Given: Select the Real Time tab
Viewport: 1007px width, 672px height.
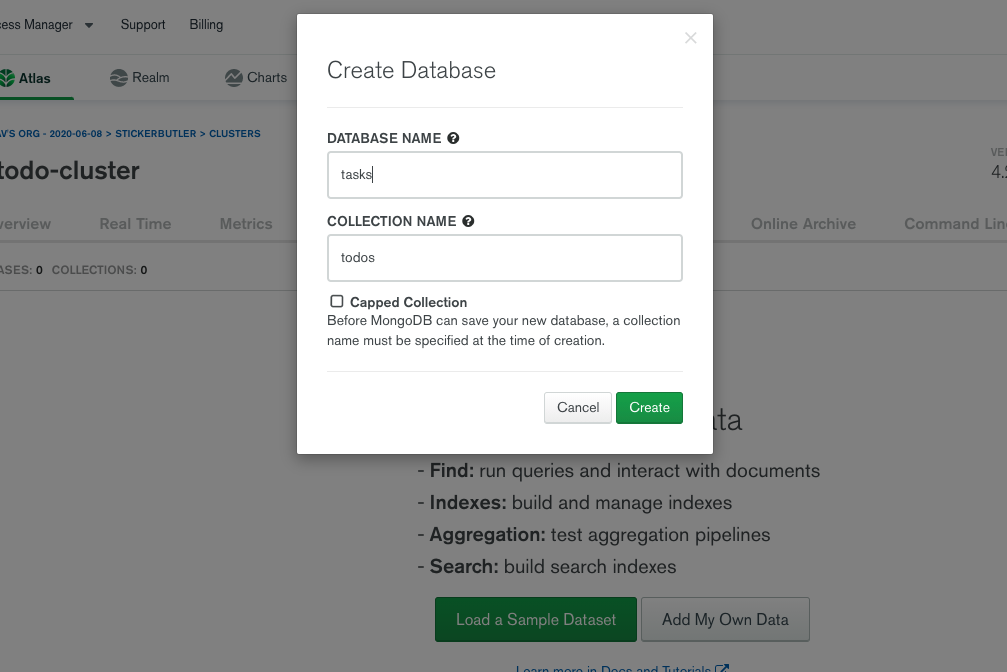Looking at the screenshot, I should click(x=135, y=224).
